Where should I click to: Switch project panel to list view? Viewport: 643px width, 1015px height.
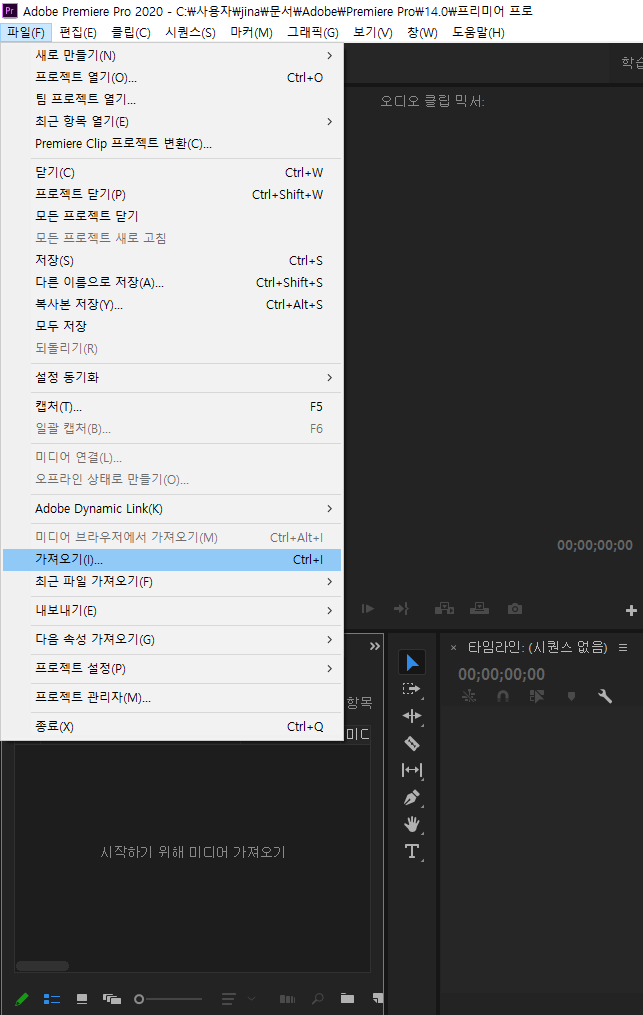point(52,999)
